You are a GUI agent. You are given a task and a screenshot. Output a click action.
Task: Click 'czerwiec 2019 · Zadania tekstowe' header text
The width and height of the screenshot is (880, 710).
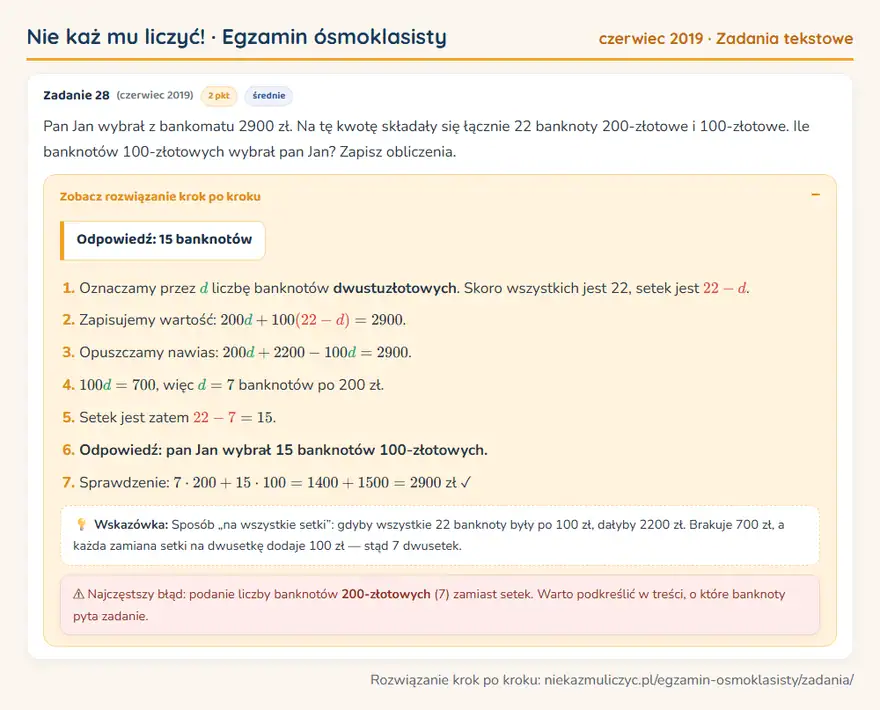point(726,38)
